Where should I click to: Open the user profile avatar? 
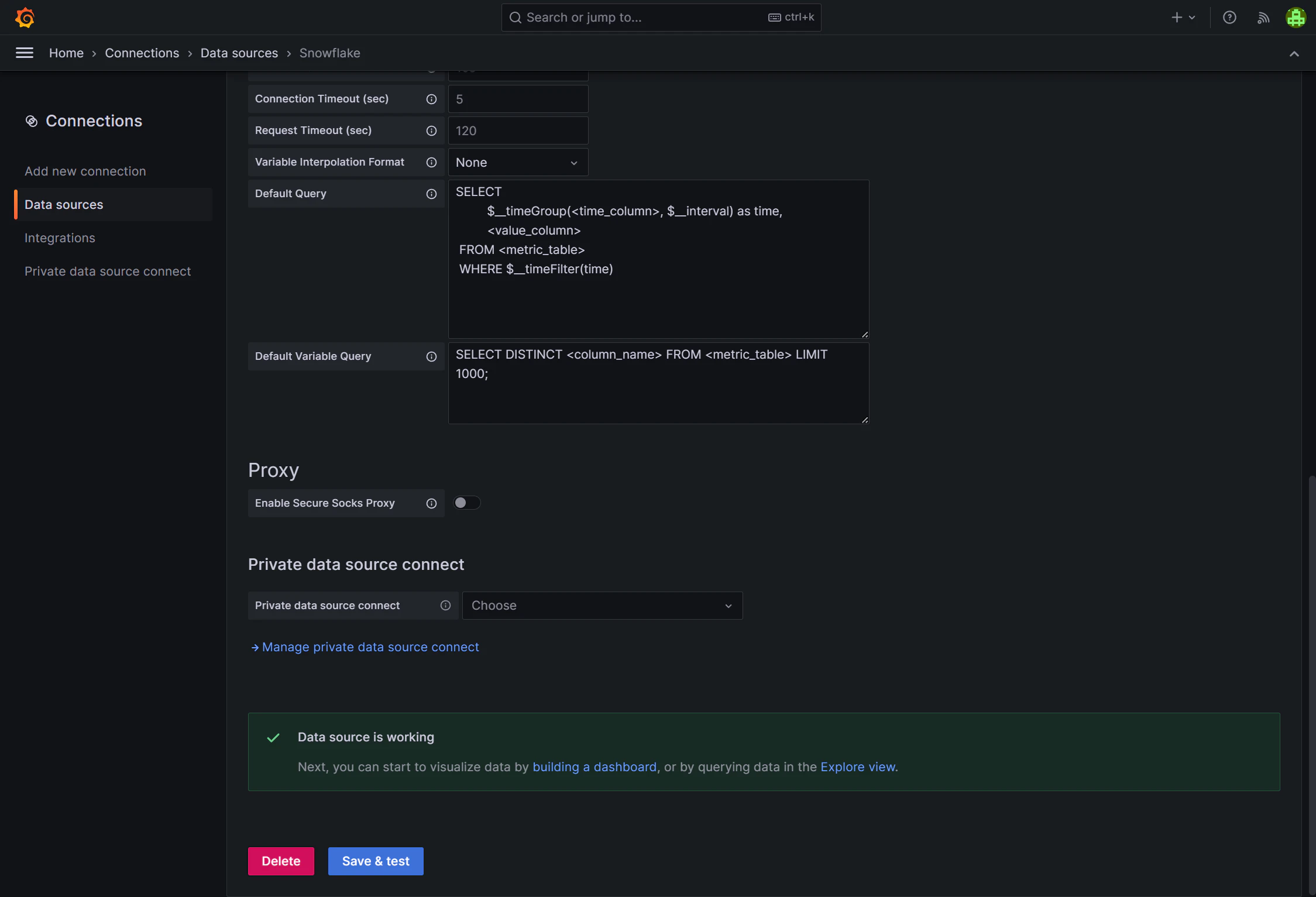coord(1296,18)
